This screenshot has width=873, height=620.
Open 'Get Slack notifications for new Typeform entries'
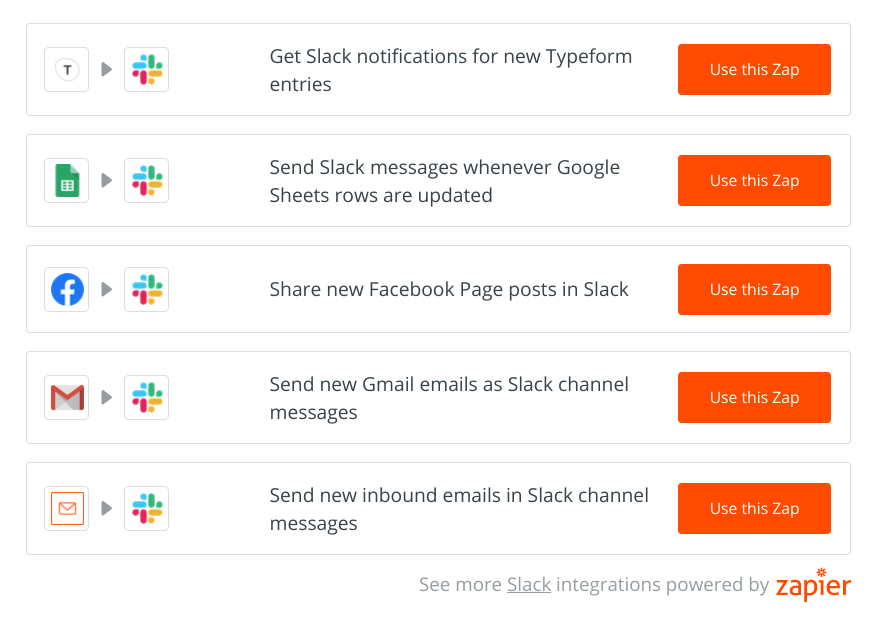point(450,70)
